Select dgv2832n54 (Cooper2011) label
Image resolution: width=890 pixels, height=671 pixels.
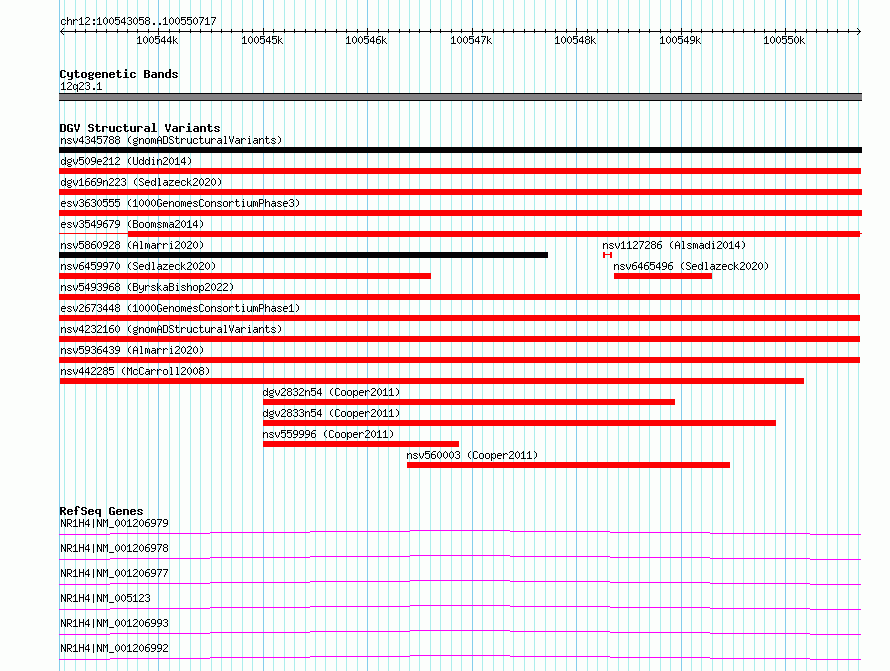331,392
